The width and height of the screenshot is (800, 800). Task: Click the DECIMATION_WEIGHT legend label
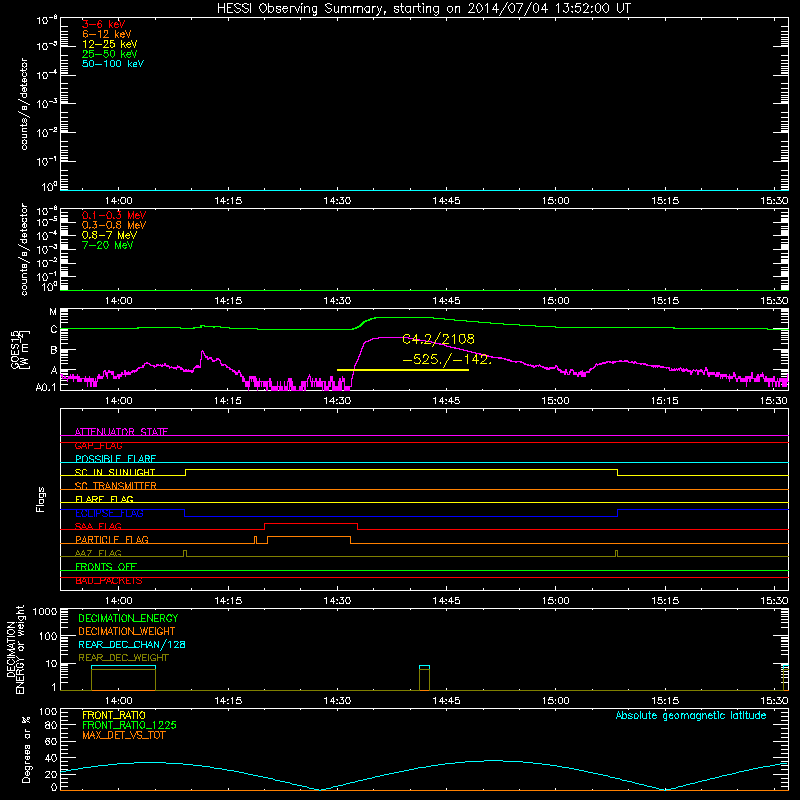pyautogui.click(x=127, y=631)
